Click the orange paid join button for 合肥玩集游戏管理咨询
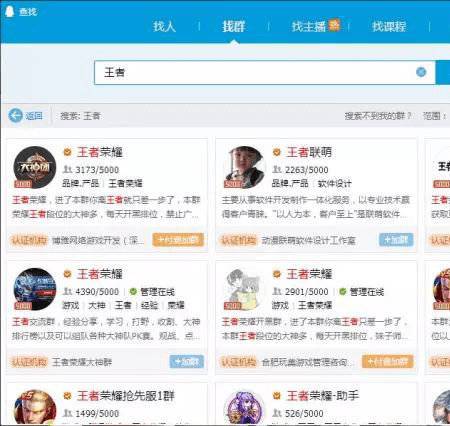This screenshot has width=450, height=426. [388, 361]
